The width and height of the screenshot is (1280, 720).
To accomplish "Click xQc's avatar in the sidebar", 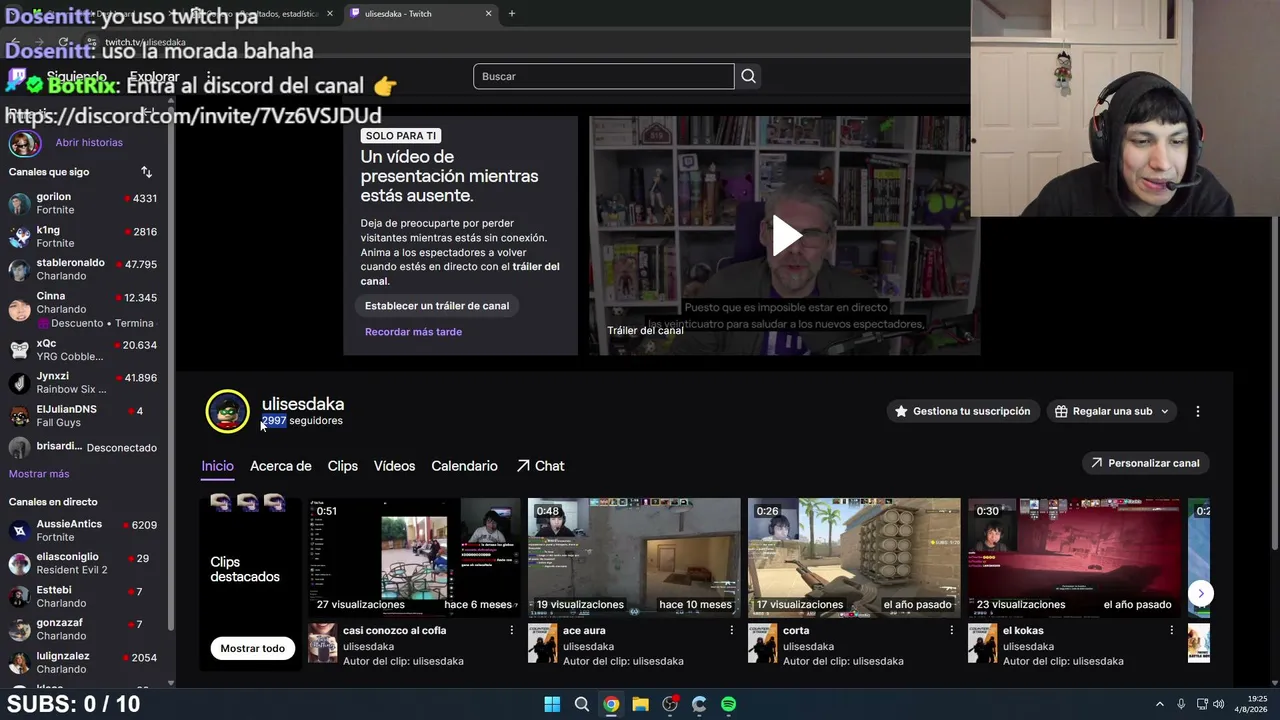I will click(19, 350).
